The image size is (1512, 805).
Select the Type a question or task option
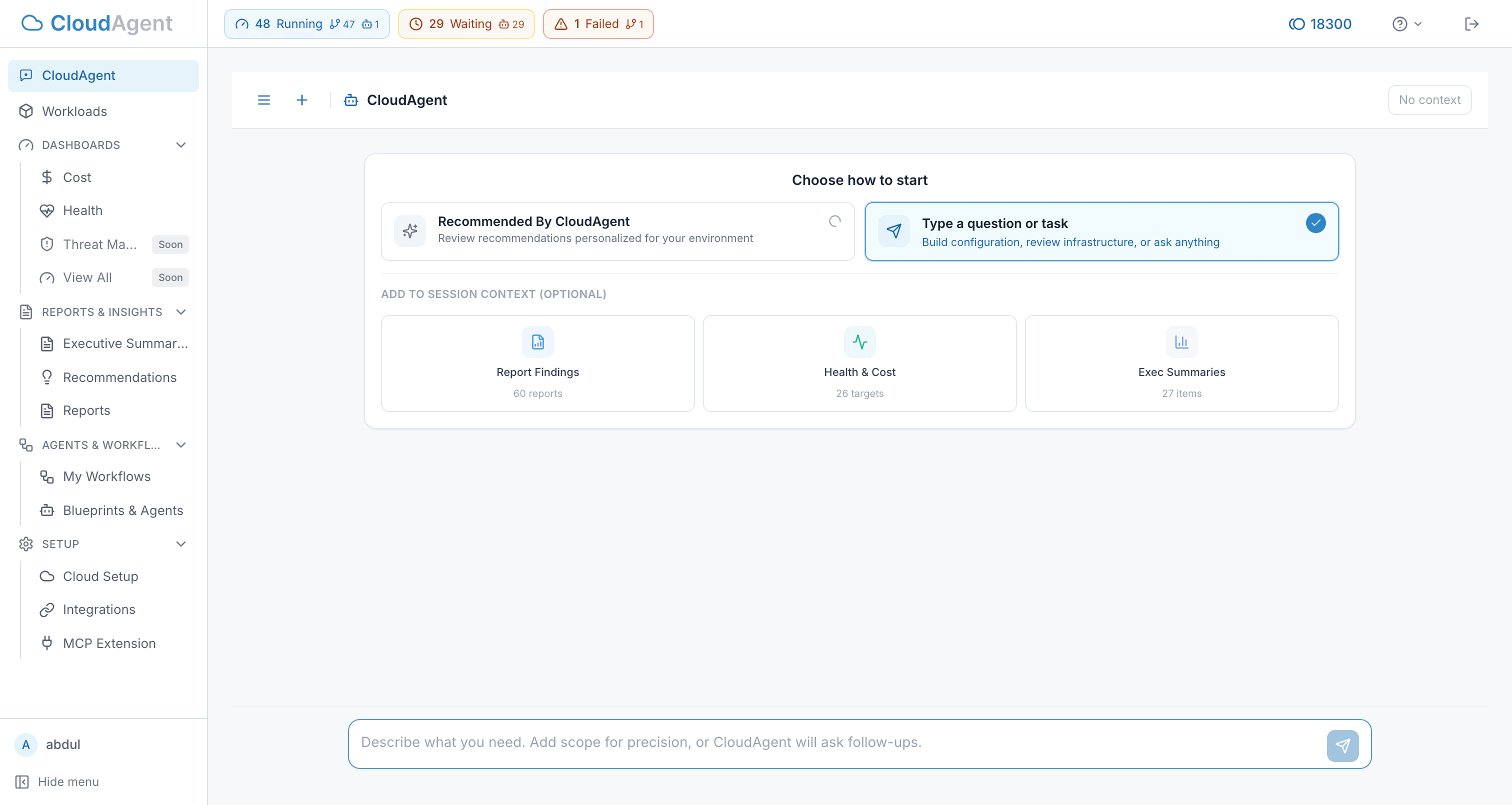click(x=1100, y=231)
